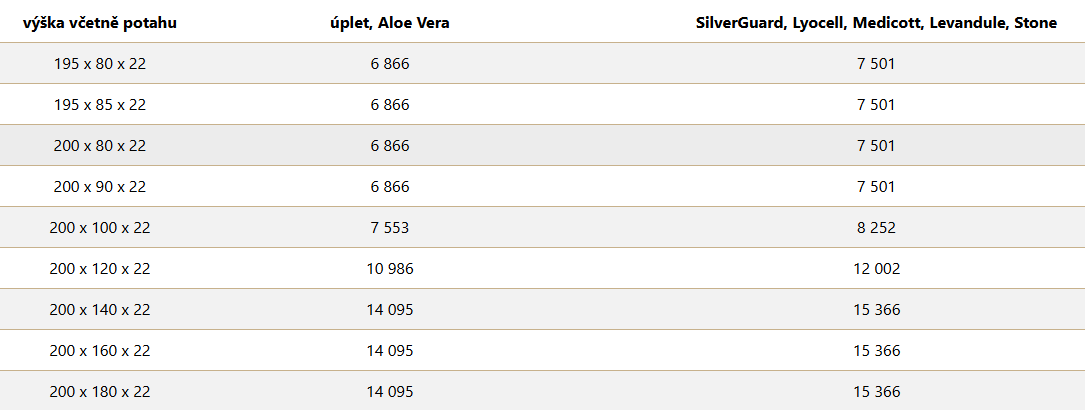Click 14 095 price for 200 x 180
1085x410 pixels.
tap(390, 392)
